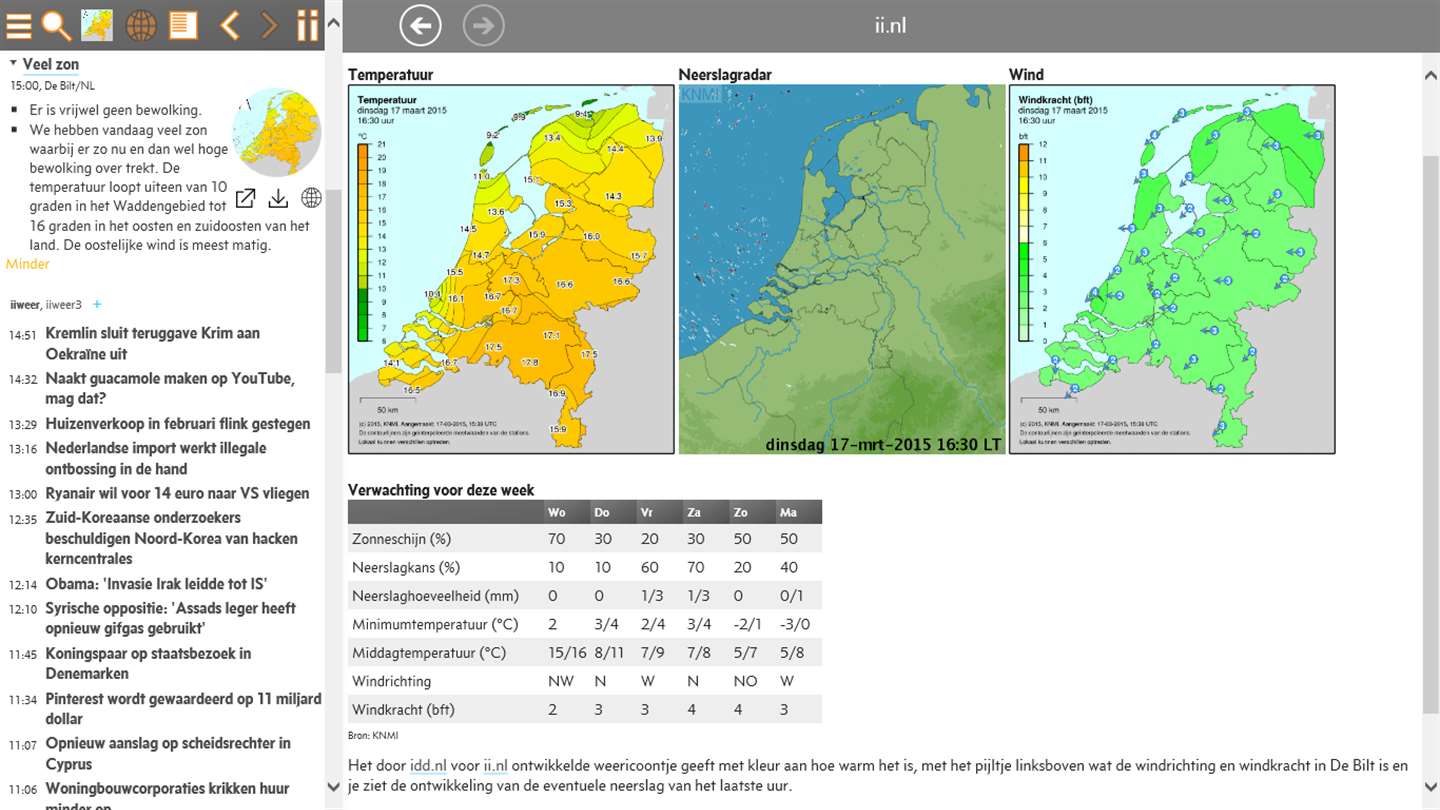Click the 'Neerslagkans (%)' row label
1440x810 pixels.
[406, 567]
